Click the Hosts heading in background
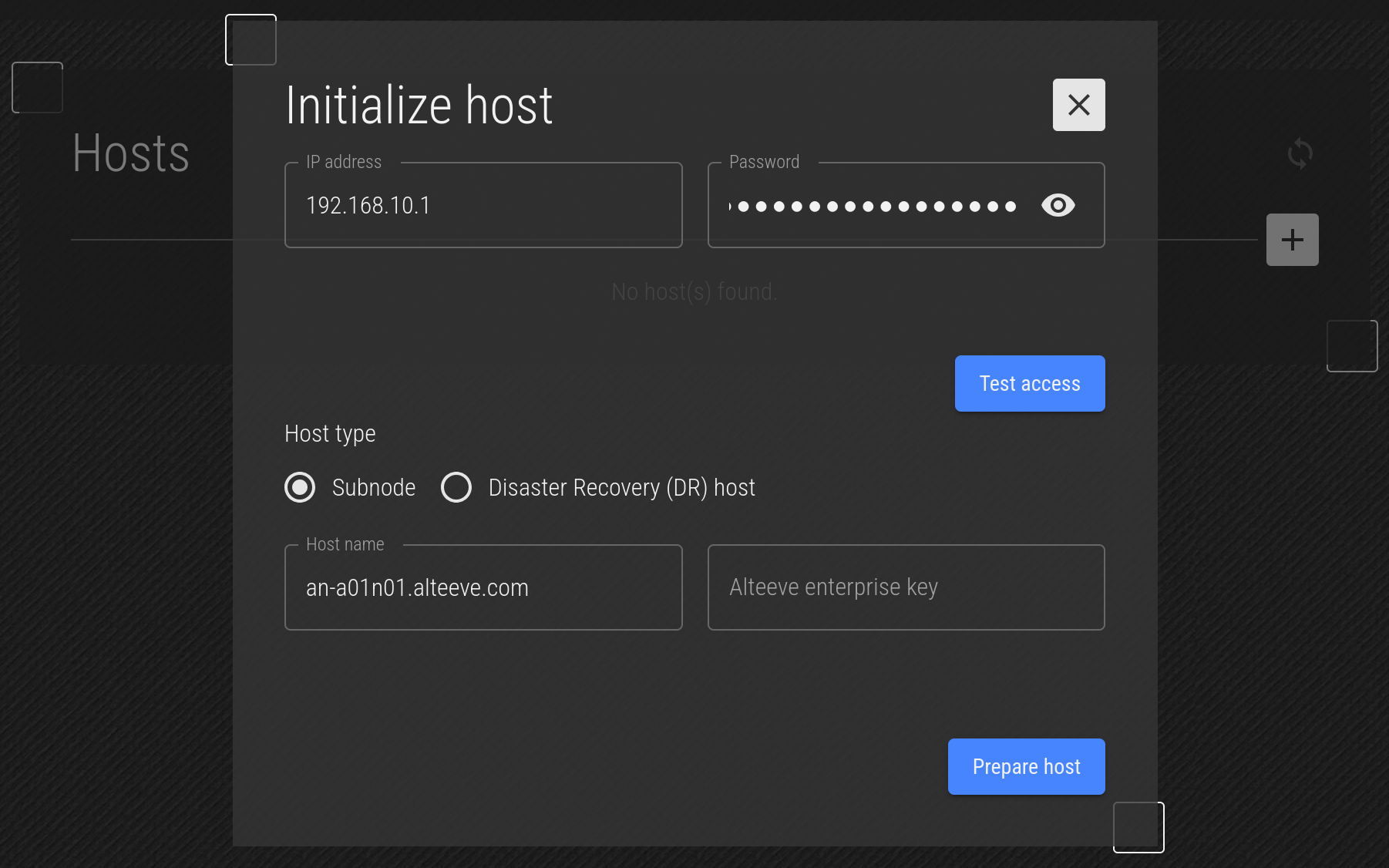 [x=131, y=153]
